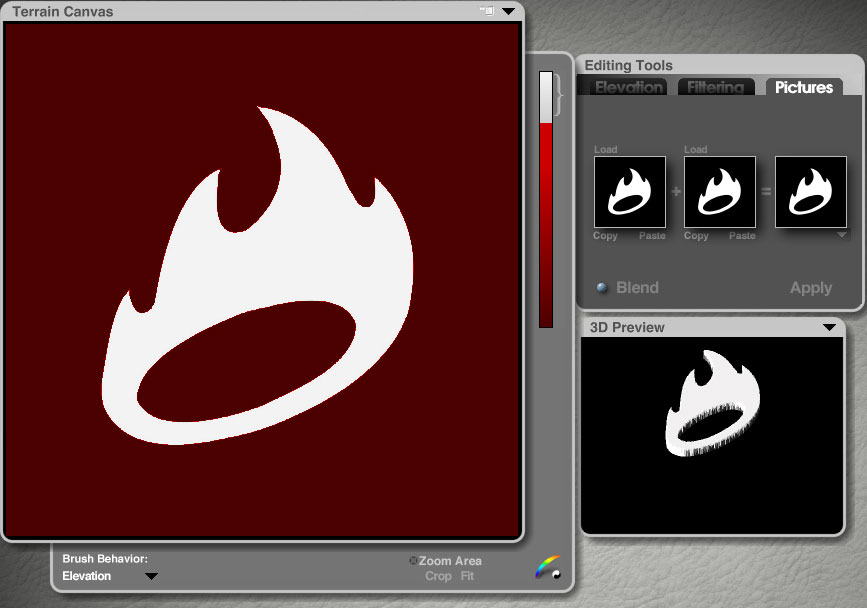Click Load above the second picture
This screenshot has width=867, height=608.
click(x=696, y=149)
